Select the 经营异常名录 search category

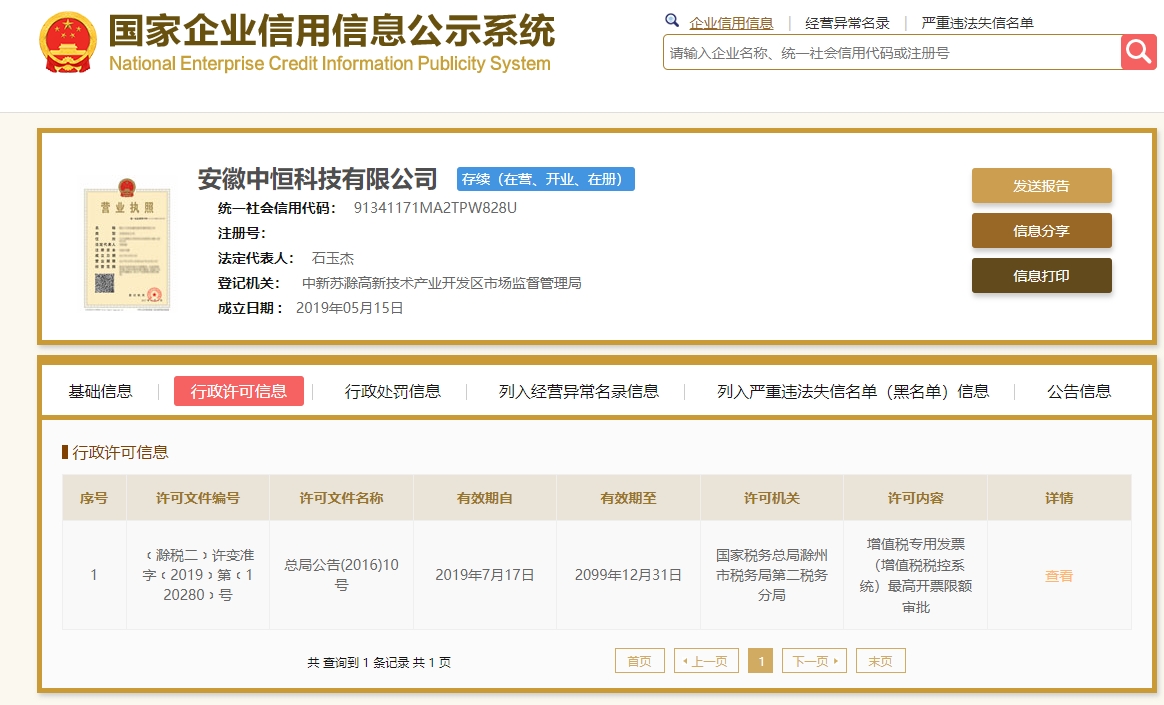coord(847,23)
